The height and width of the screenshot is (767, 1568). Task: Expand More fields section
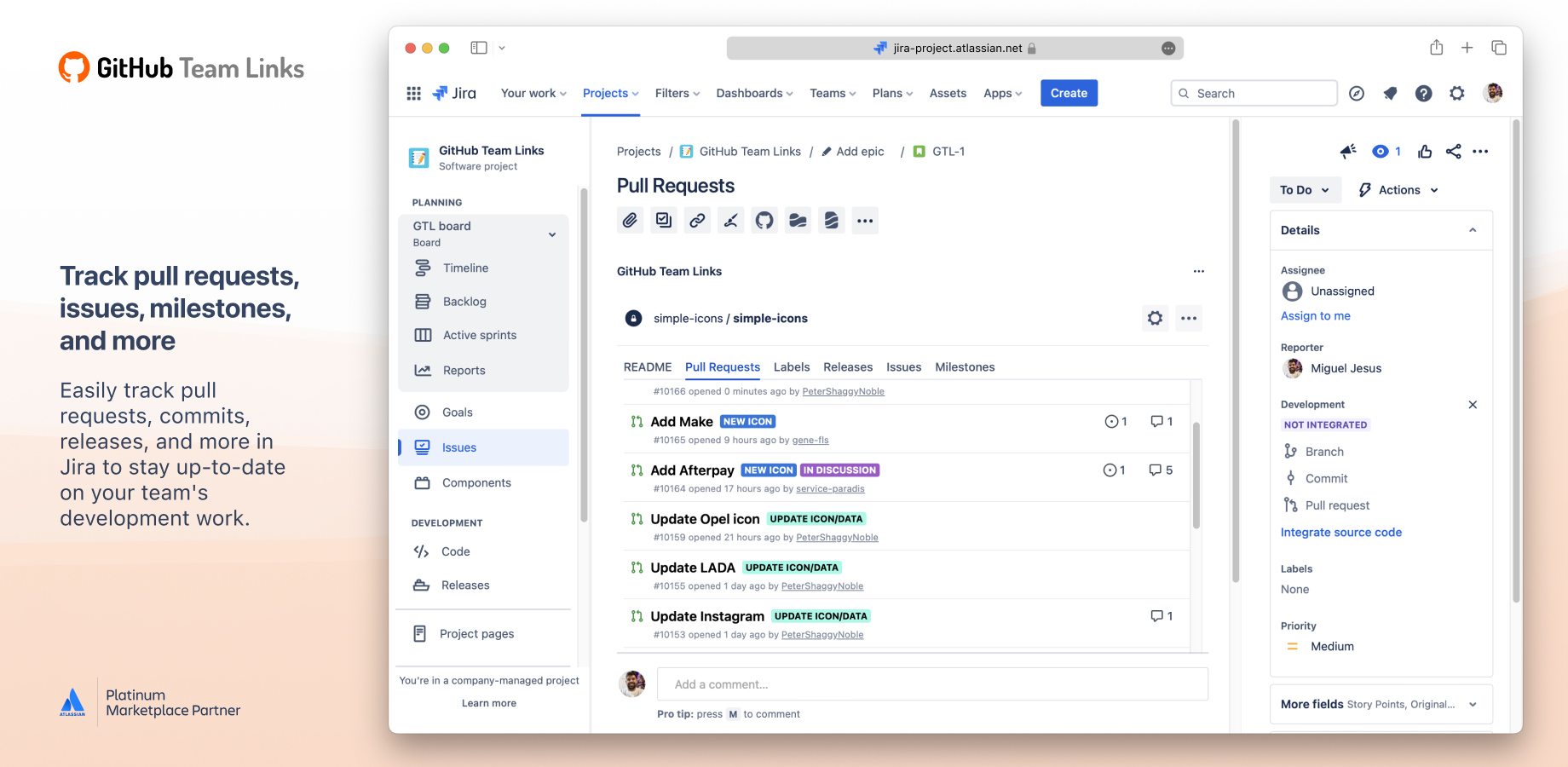(1381, 705)
